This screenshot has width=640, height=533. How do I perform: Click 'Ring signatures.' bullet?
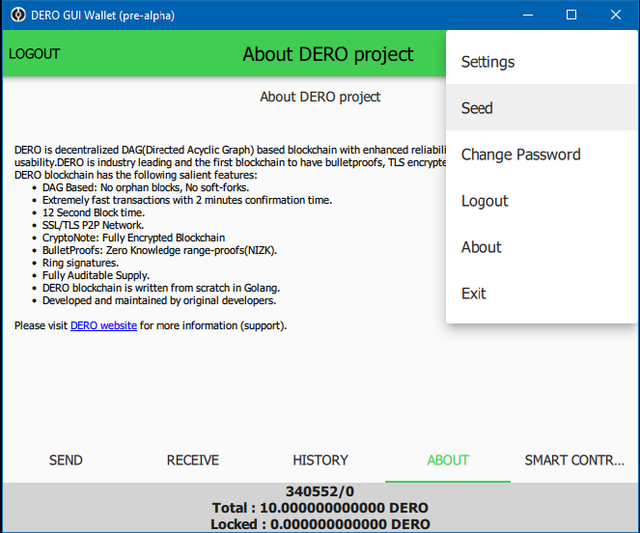(80, 263)
